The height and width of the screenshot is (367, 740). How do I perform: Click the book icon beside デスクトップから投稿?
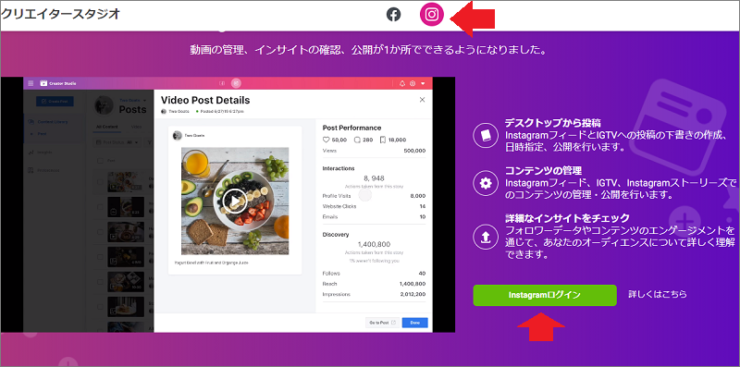pyautogui.click(x=486, y=136)
